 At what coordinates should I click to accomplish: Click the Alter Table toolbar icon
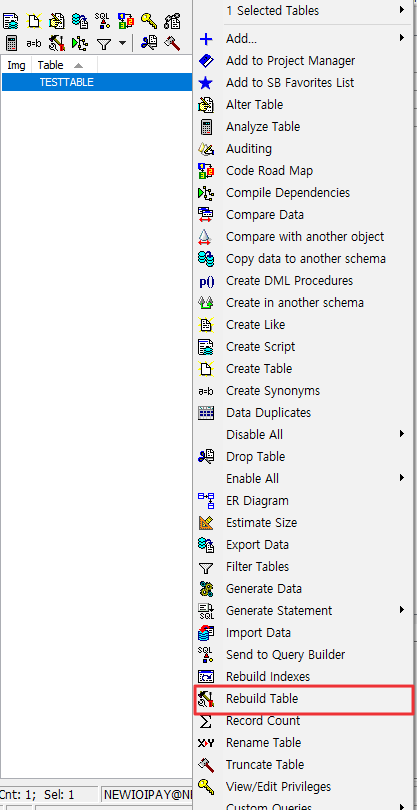click(x=56, y=21)
